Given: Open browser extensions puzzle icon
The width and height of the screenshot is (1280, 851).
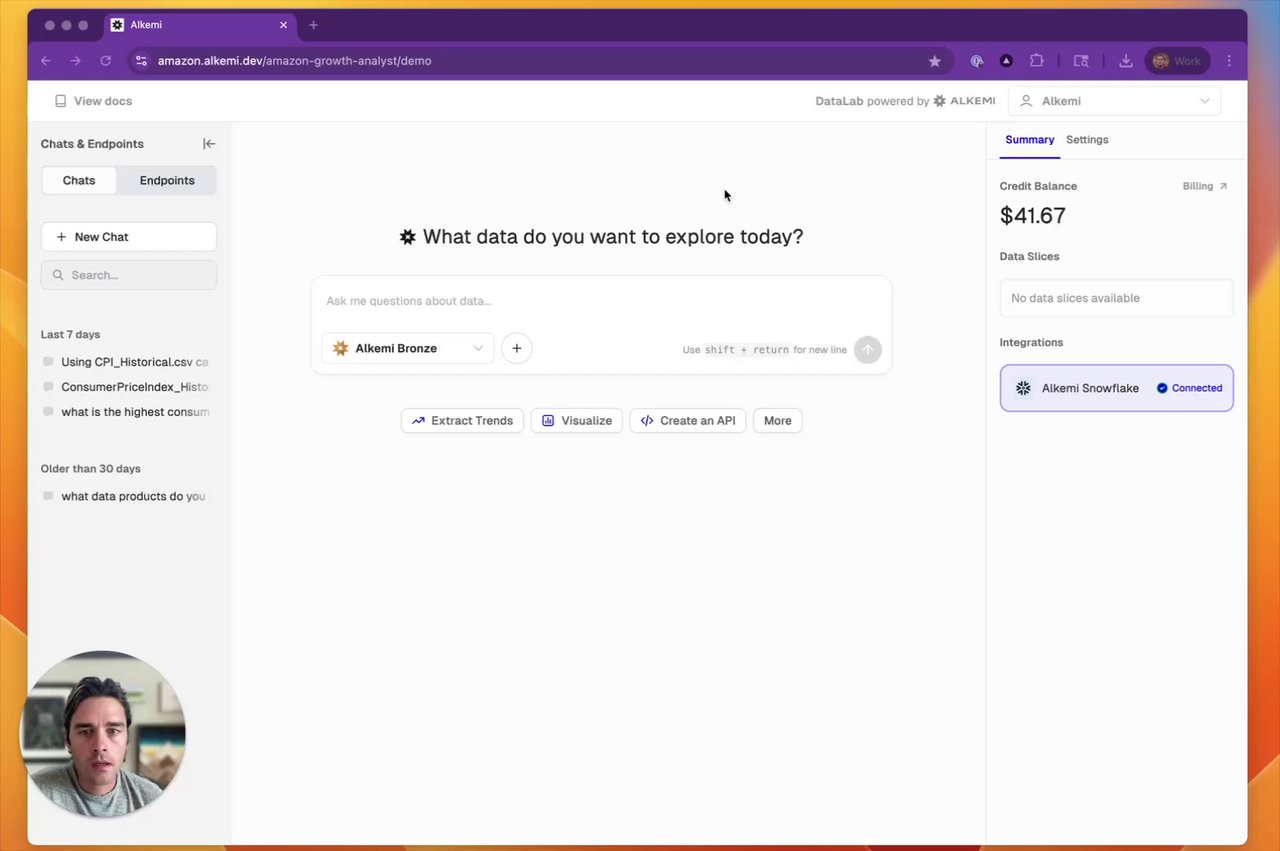Looking at the screenshot, I should (1036, 61).
